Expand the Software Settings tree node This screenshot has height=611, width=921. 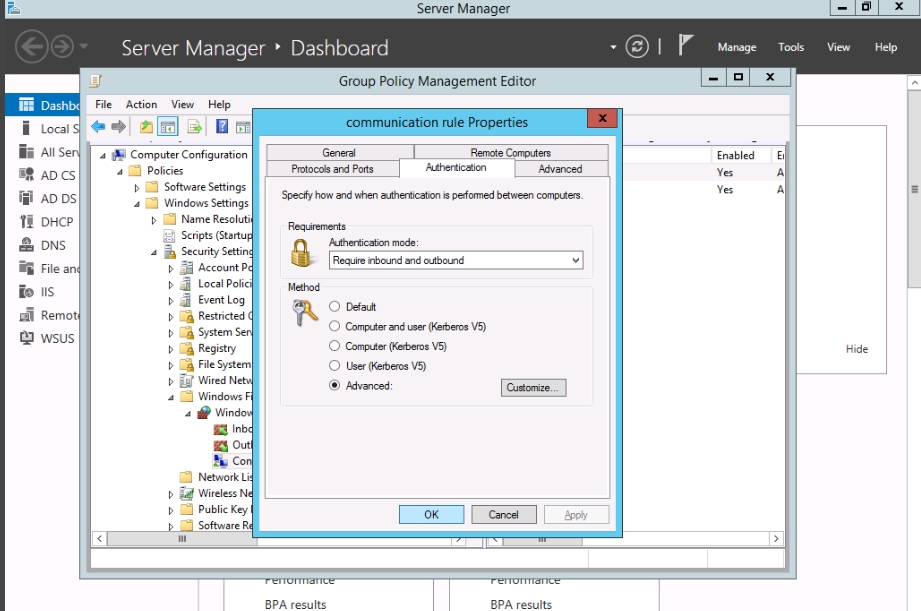[138, 188]
